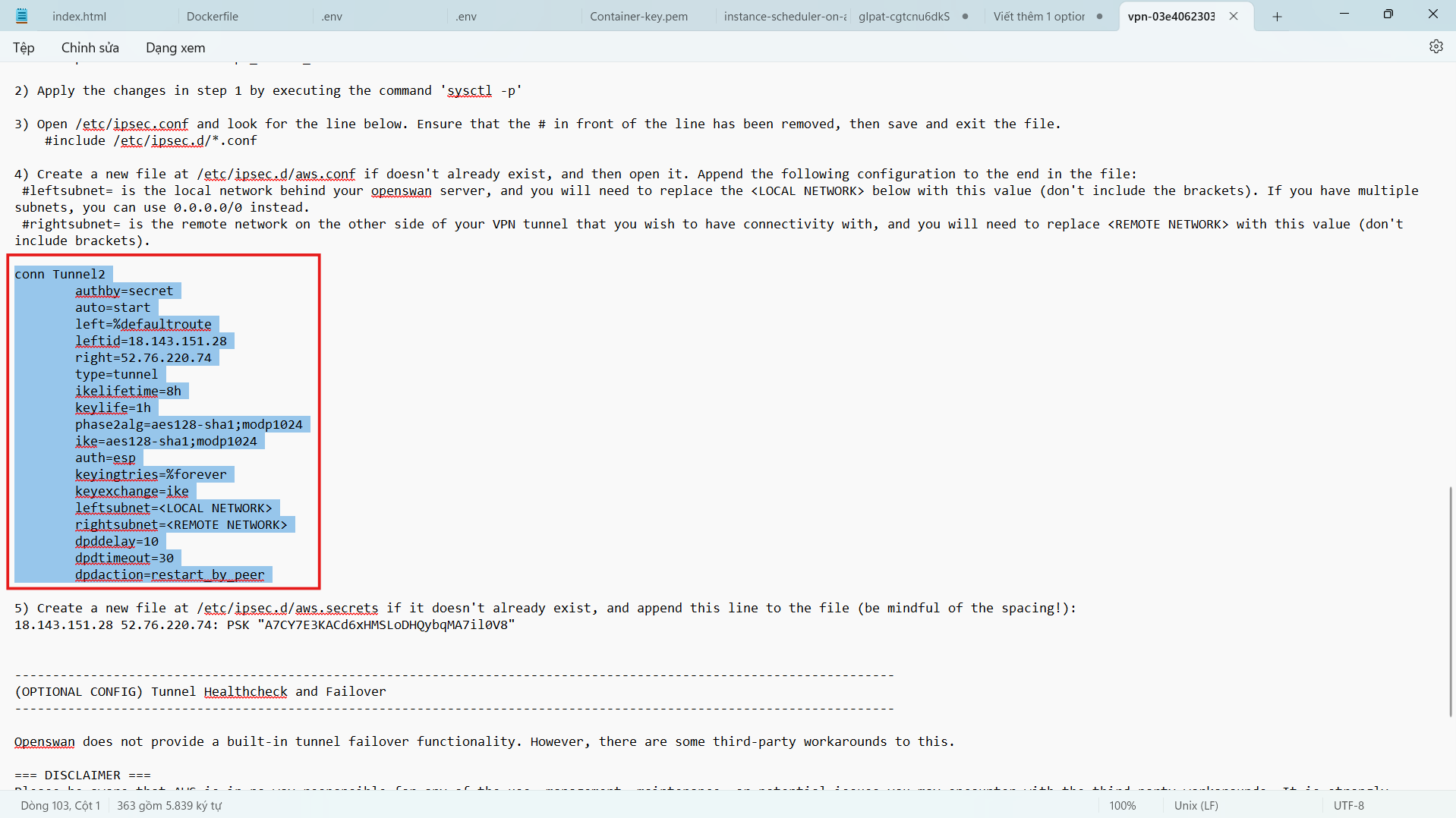
Task: Click the type=tunnel line
Action: [117, 374]
